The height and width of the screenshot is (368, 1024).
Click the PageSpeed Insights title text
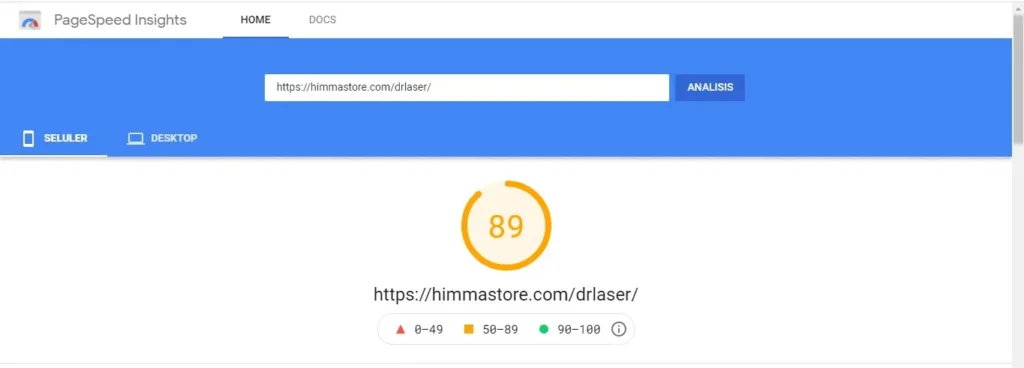120,20
